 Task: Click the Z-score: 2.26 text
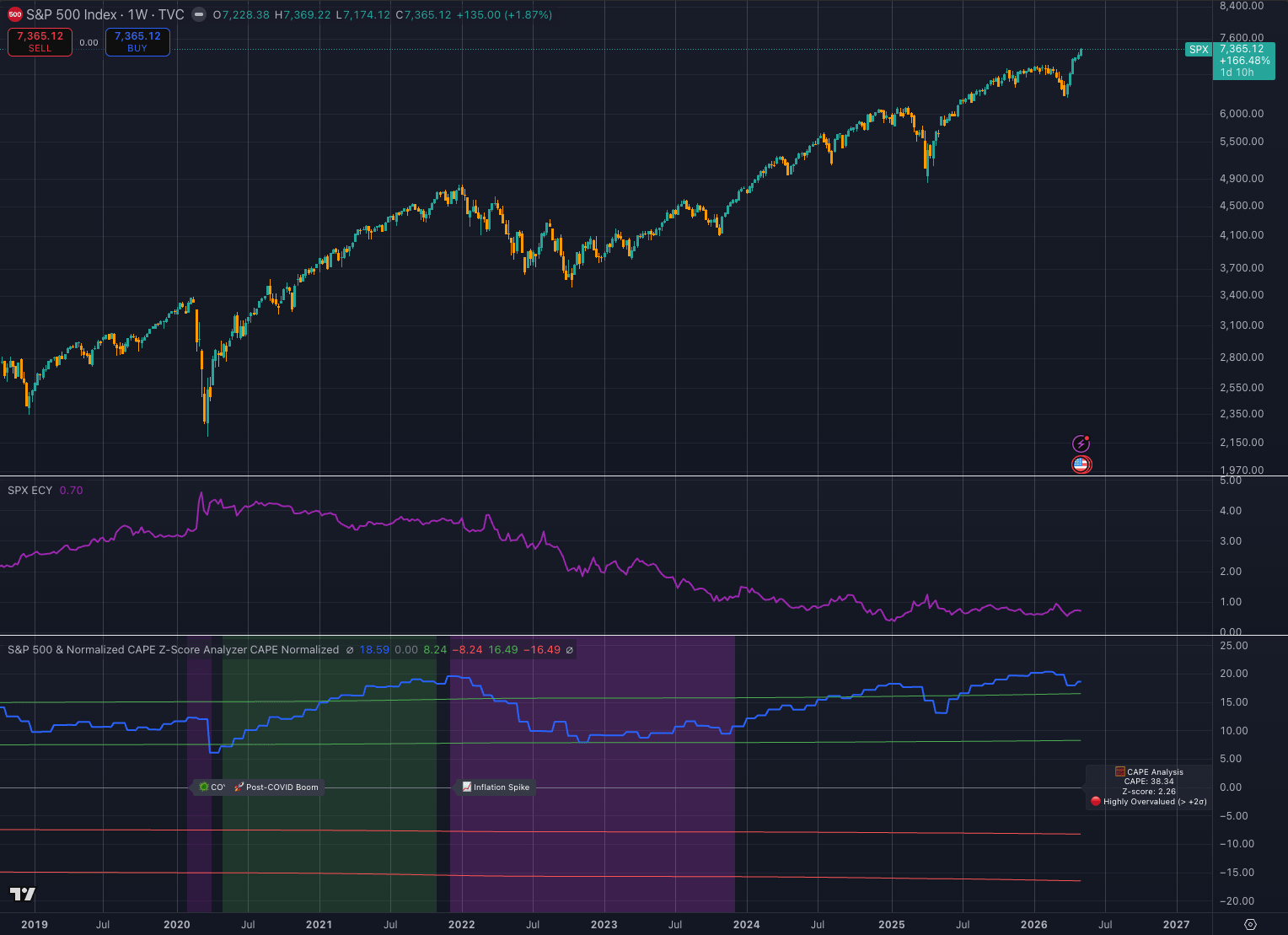click(1149, 792)
